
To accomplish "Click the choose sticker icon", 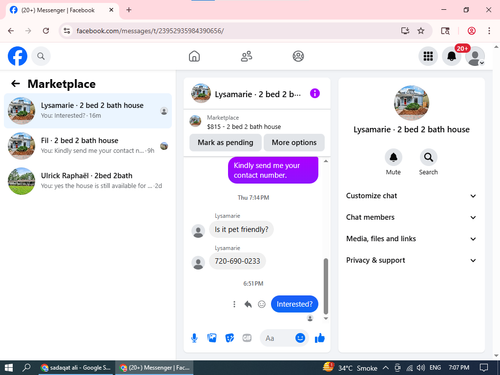I will pos(229,338).
